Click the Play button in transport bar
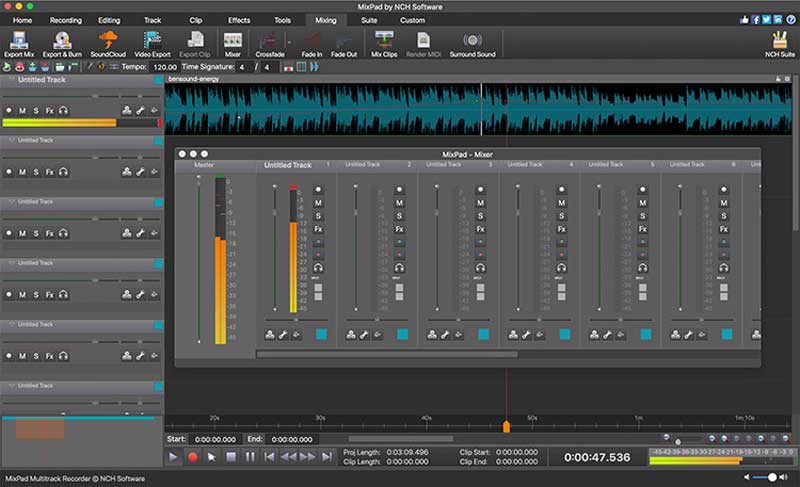The height and width of the screenshot is (487, 800). pos(173,457)
